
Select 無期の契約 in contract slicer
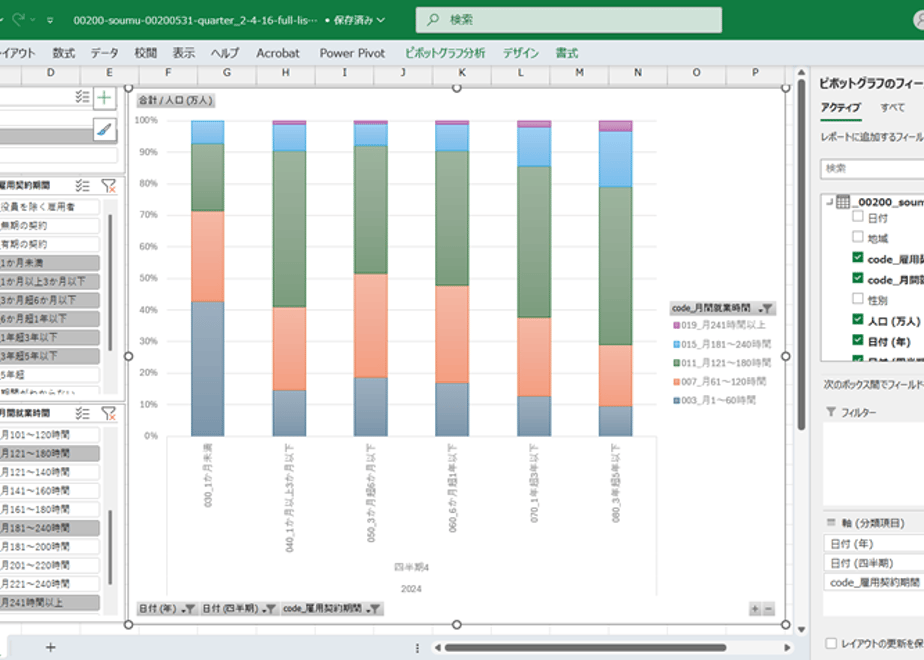click(50, 226)
